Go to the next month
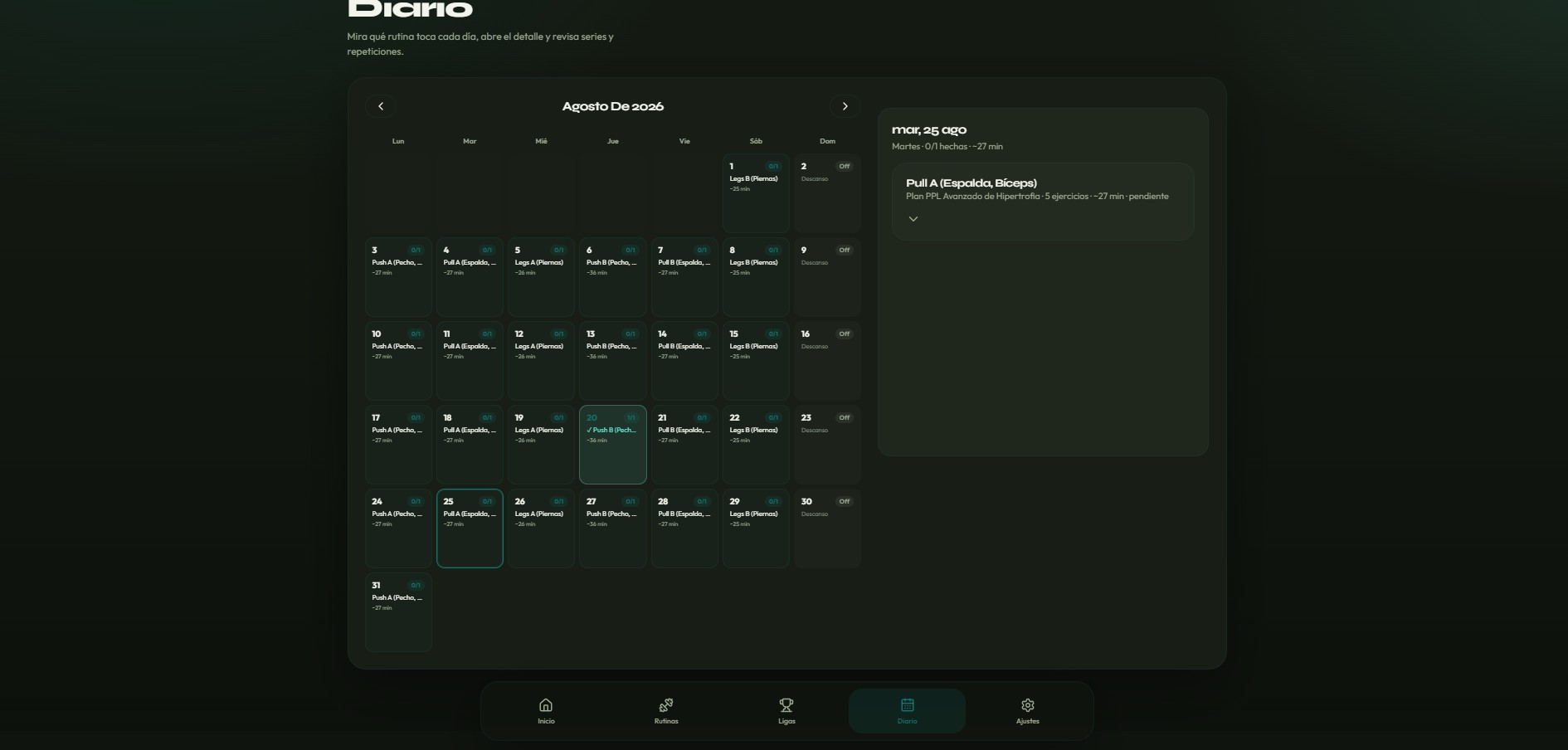The image size is (1568, 750). pos(845,106)
